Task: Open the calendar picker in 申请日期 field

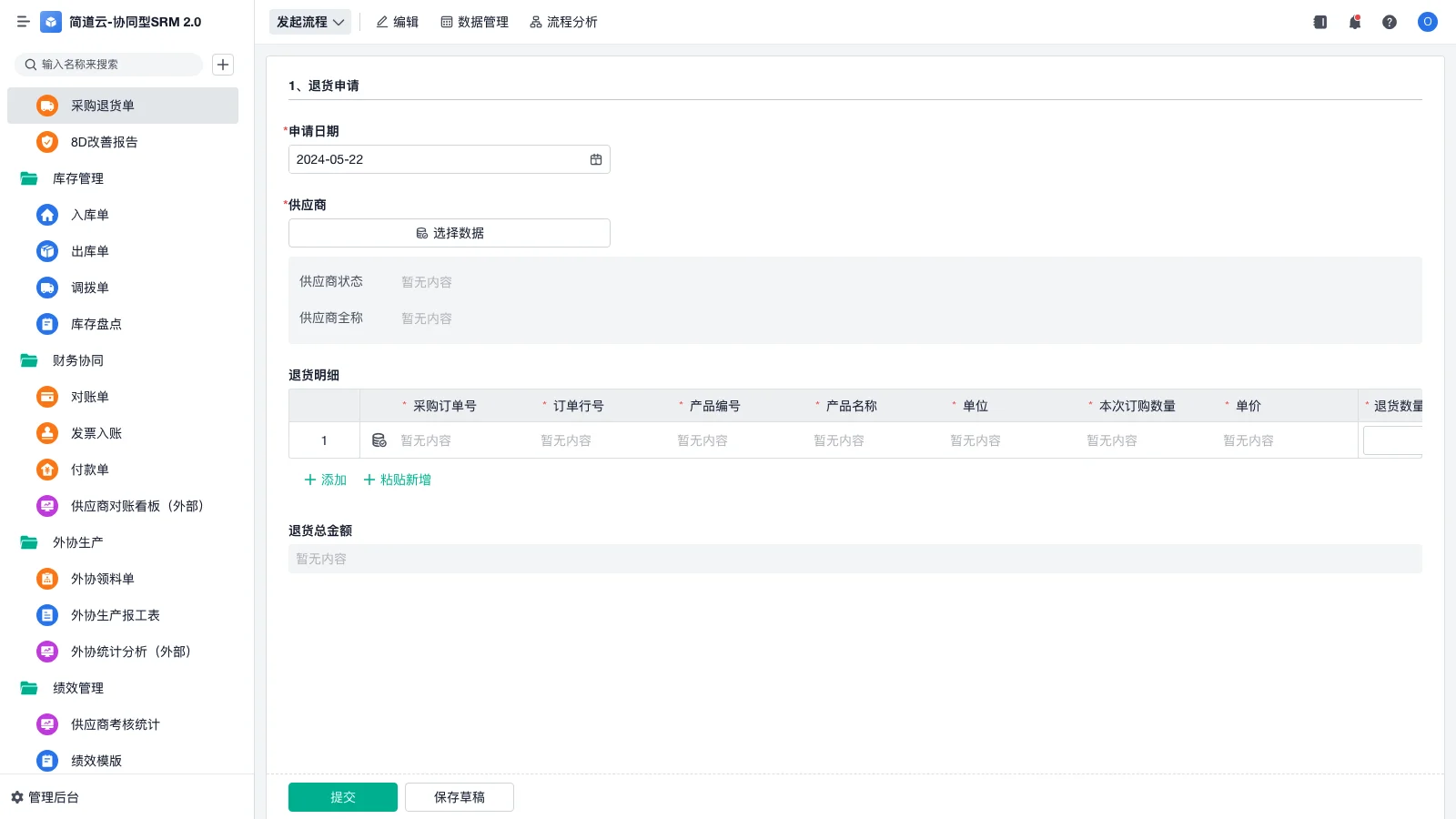Action: point(596,159)
